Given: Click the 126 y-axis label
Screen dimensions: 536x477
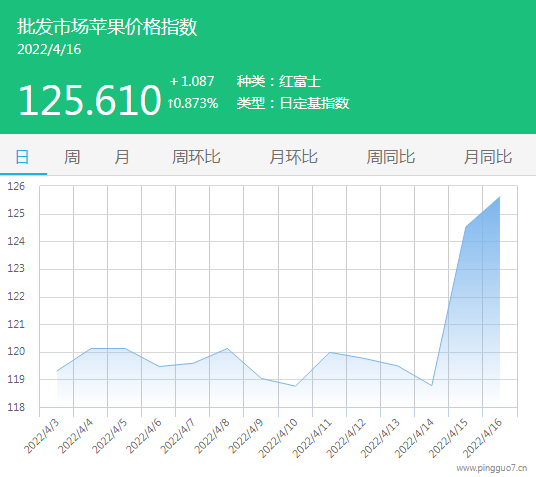Looking at the screenshot, I should point(16,186).
